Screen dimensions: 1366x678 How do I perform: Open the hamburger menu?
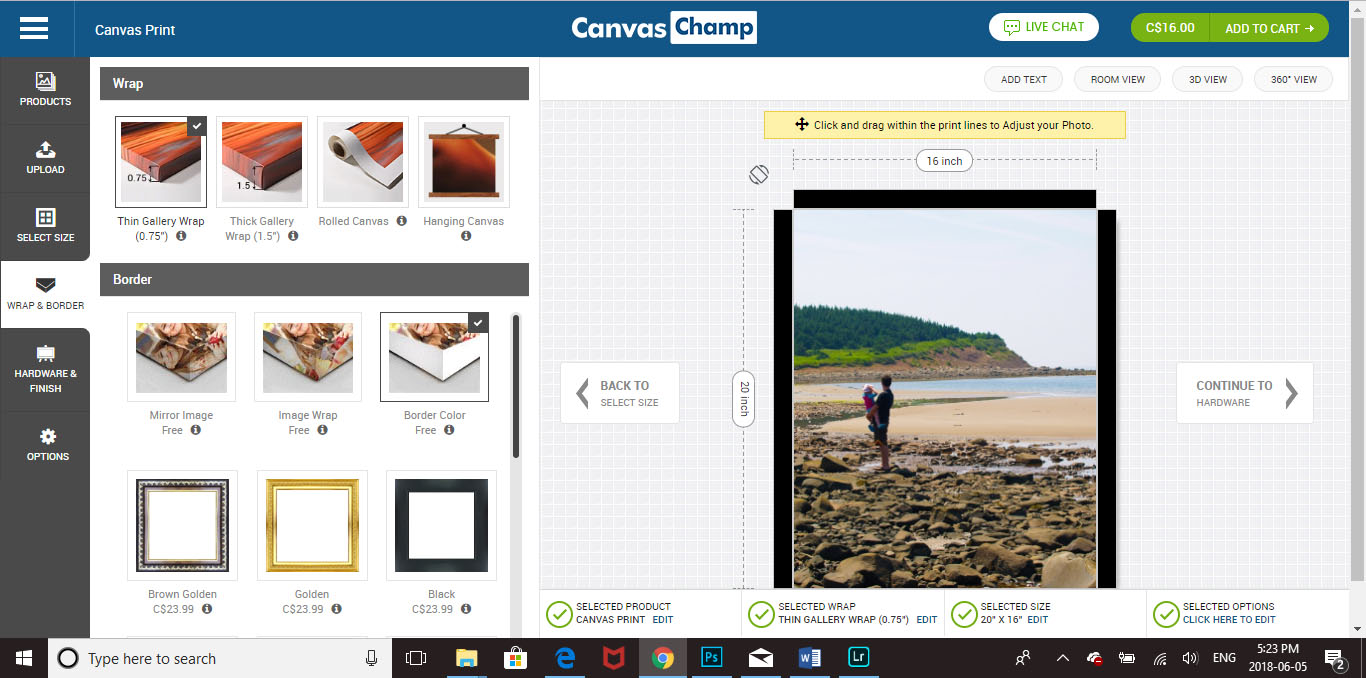(34, 28)
